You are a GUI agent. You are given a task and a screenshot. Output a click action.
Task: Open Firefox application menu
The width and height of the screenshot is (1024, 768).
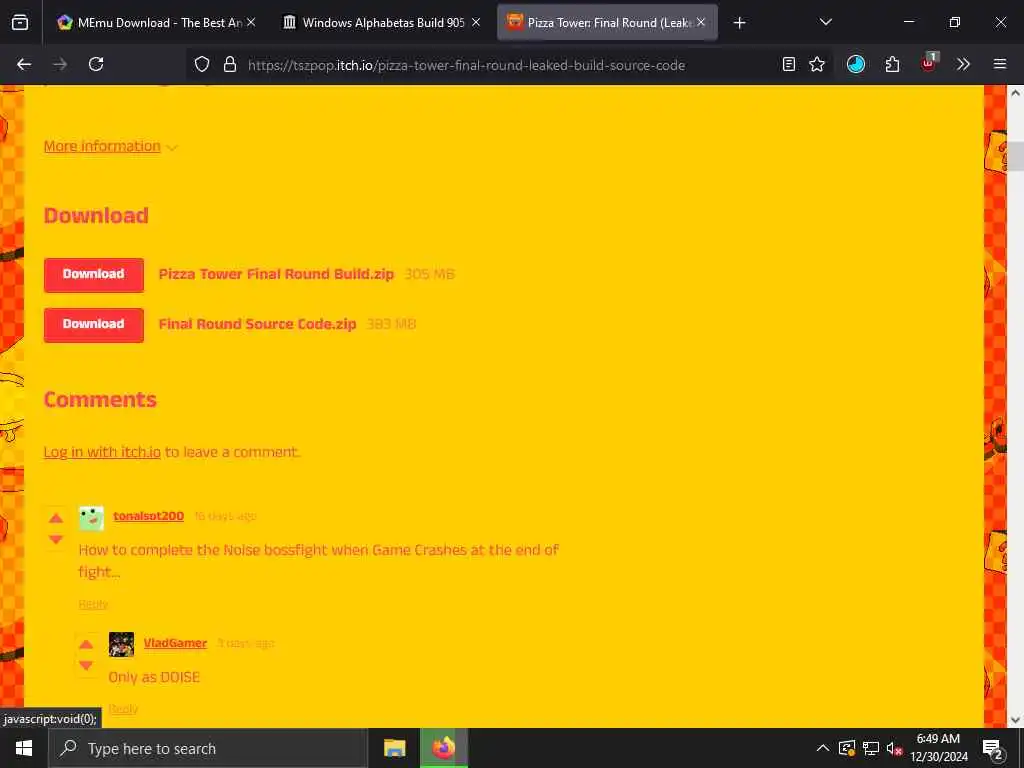(1000, 64)
